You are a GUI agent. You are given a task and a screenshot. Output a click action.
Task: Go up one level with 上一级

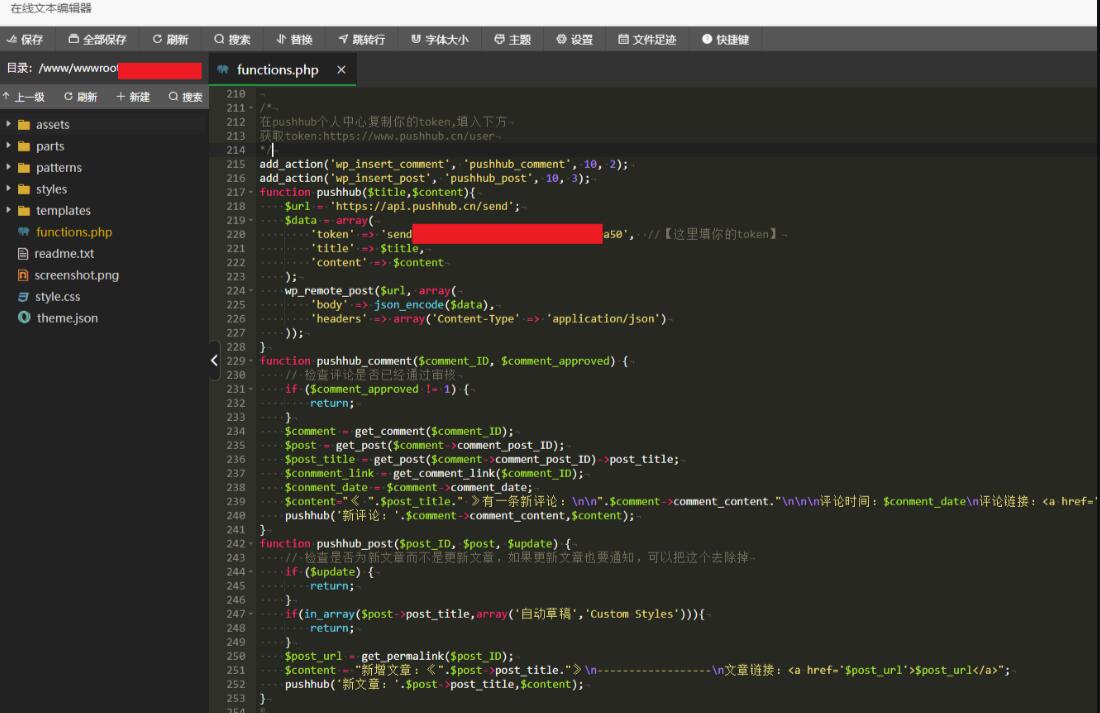click(x=24, y=97)
